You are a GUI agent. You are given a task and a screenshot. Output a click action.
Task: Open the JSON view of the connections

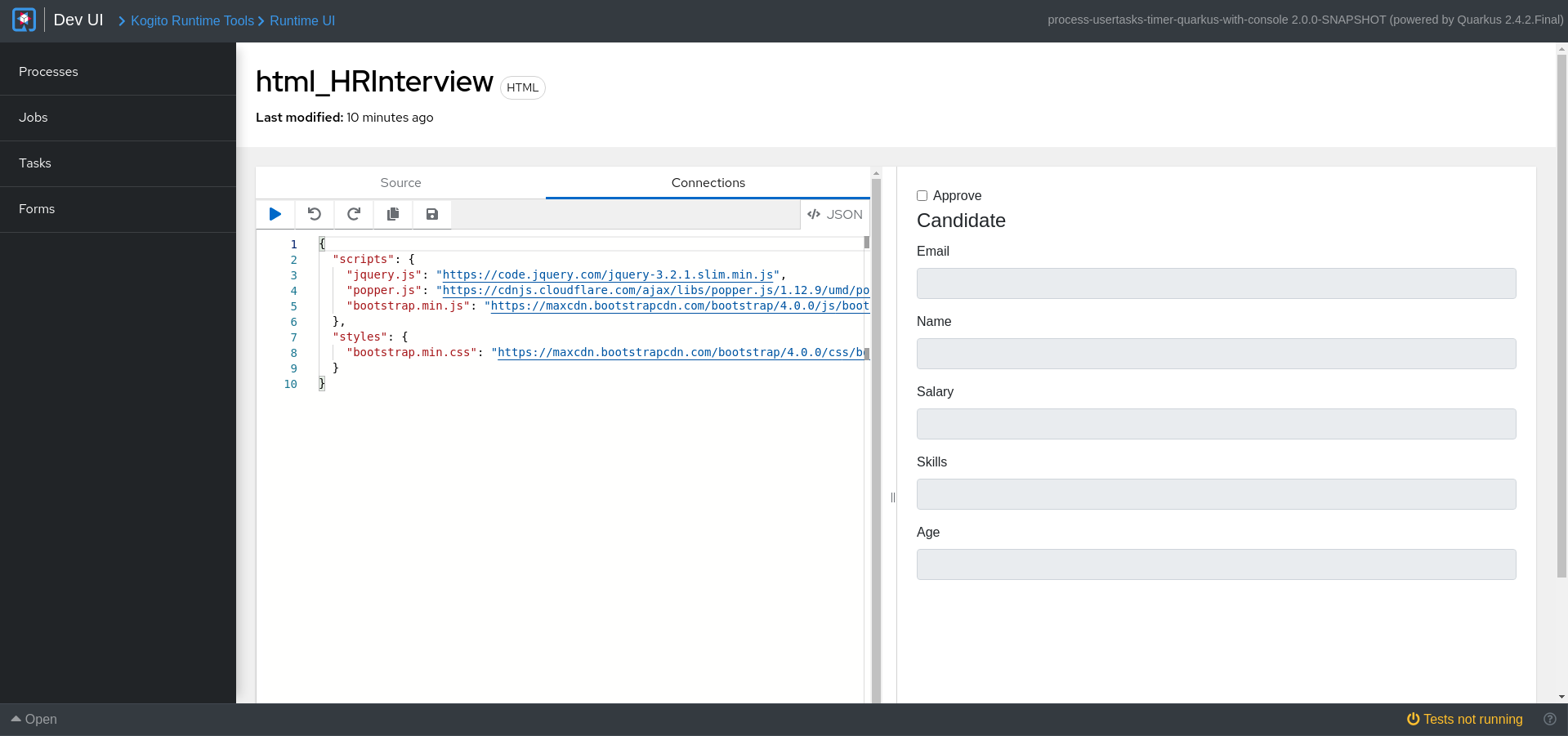click(834, 214)
